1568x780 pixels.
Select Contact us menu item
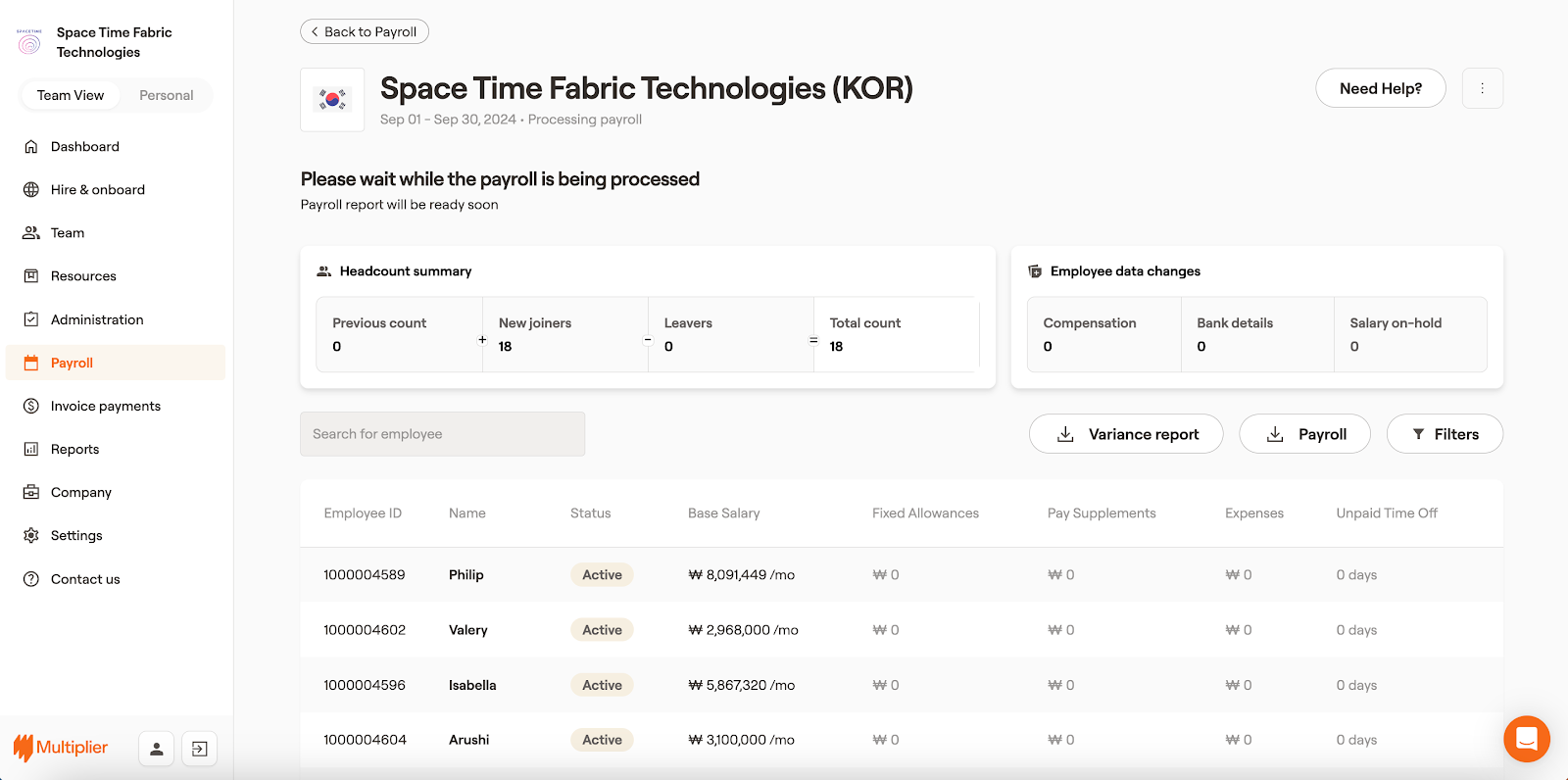[x=116, y=579]
